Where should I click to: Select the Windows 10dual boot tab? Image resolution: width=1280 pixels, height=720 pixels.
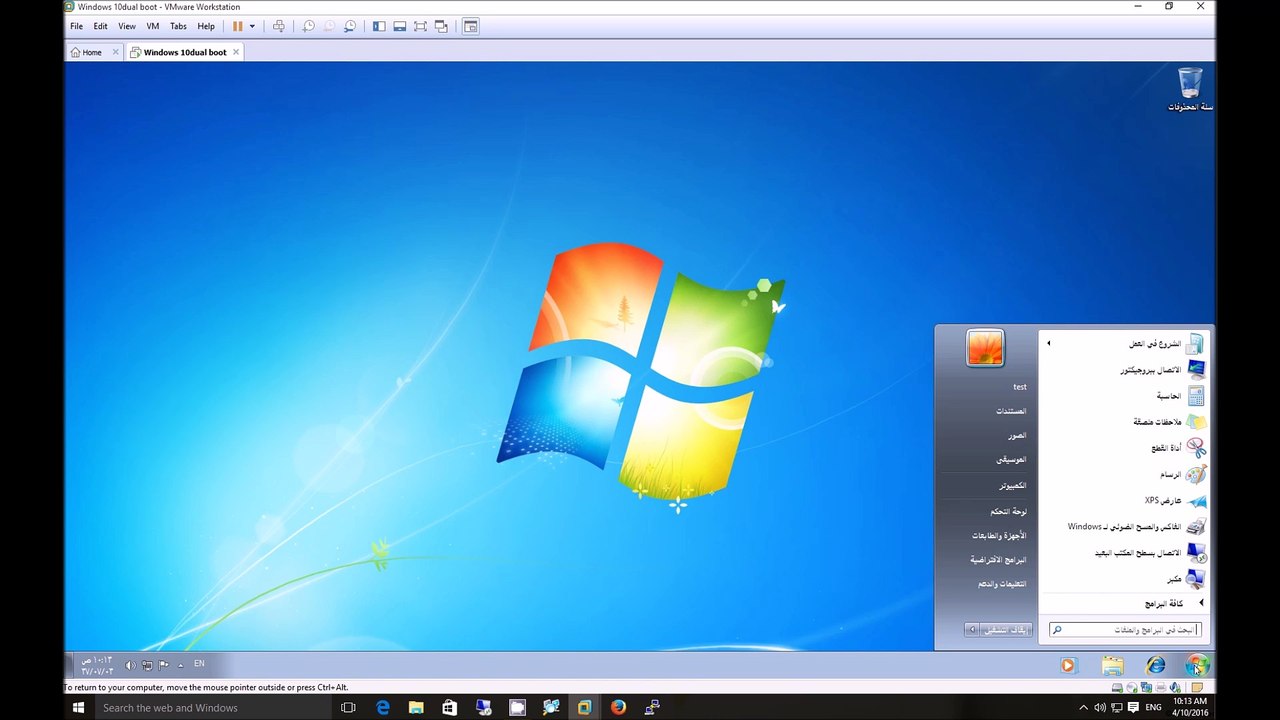point(185,52)
